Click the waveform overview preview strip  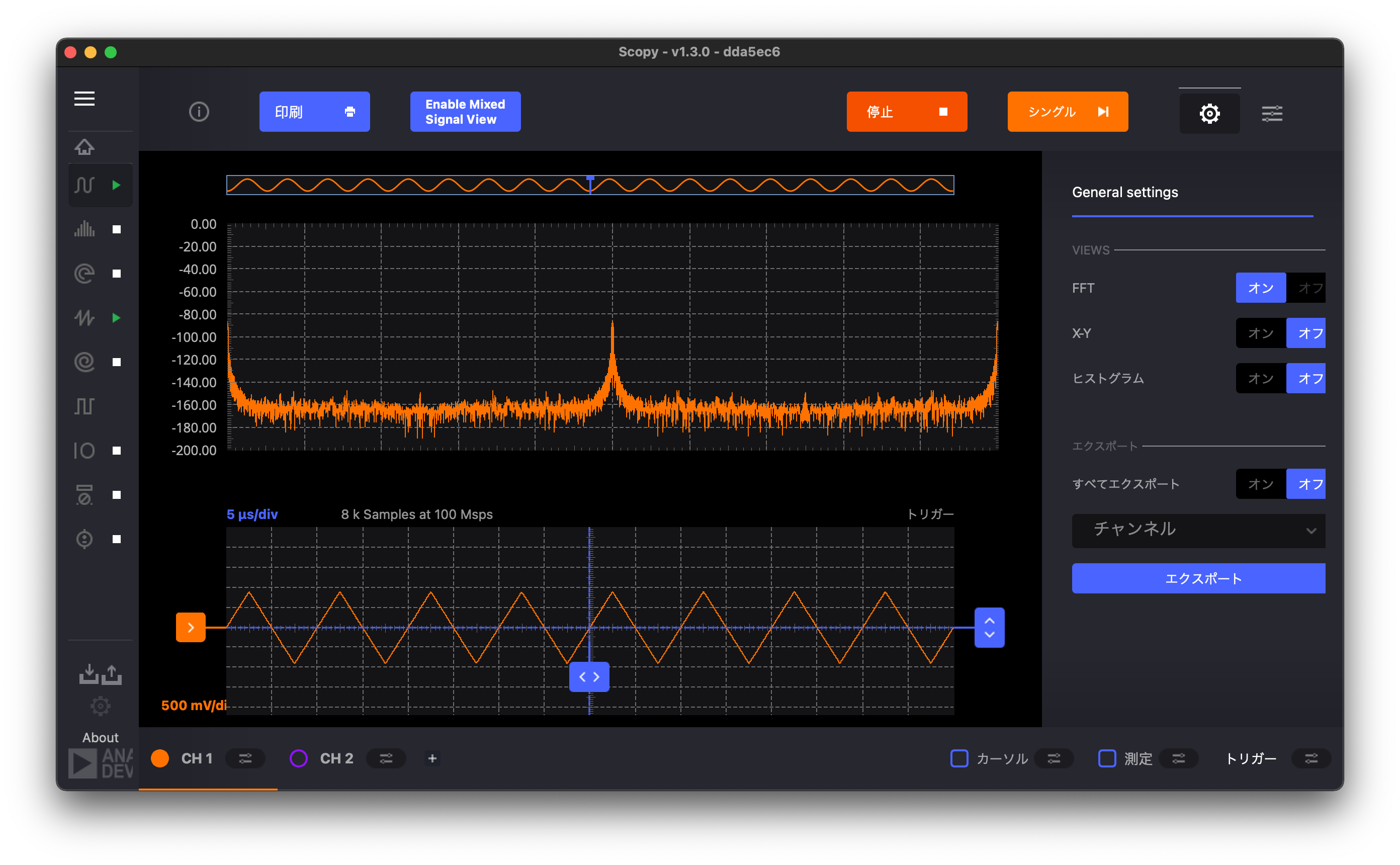pos(590,185)
